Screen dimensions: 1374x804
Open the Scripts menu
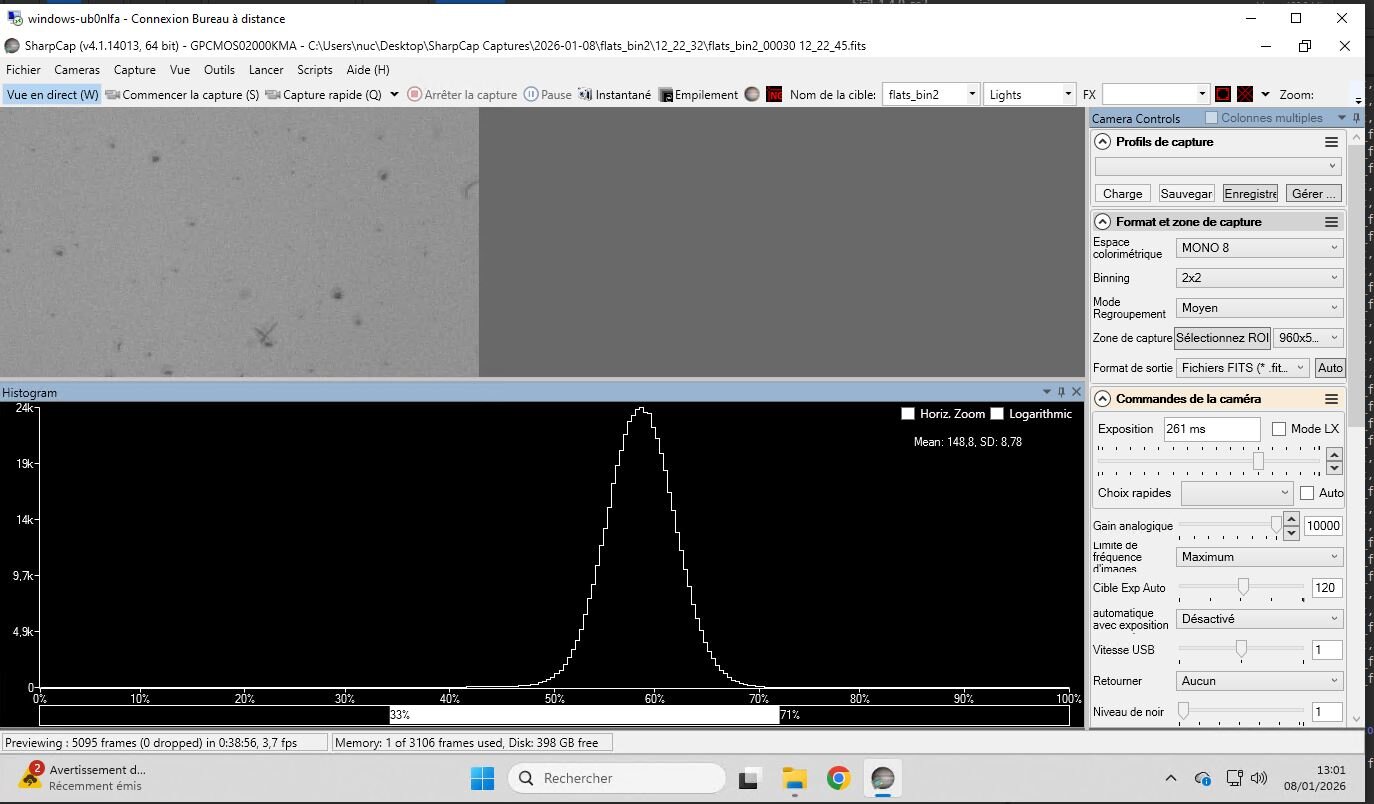(x=314, y=70)
